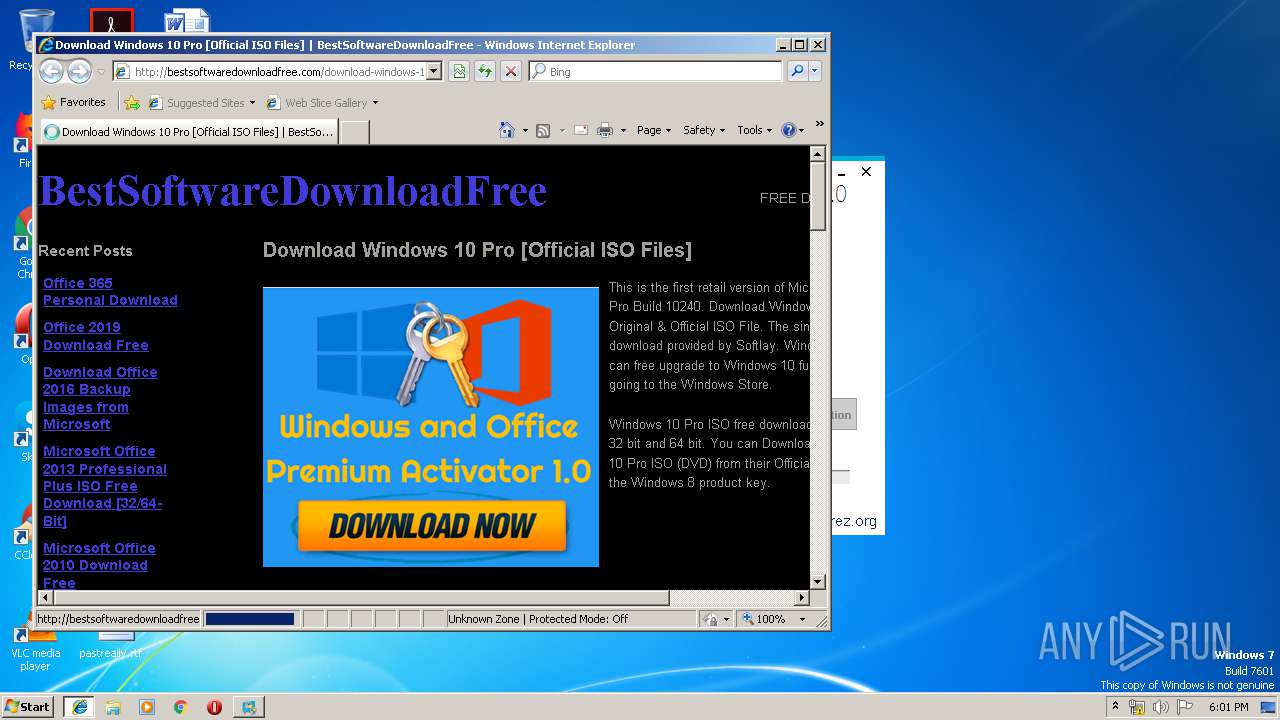
Task: Show hidden tray icons arrow
Action: (1115, 706)
